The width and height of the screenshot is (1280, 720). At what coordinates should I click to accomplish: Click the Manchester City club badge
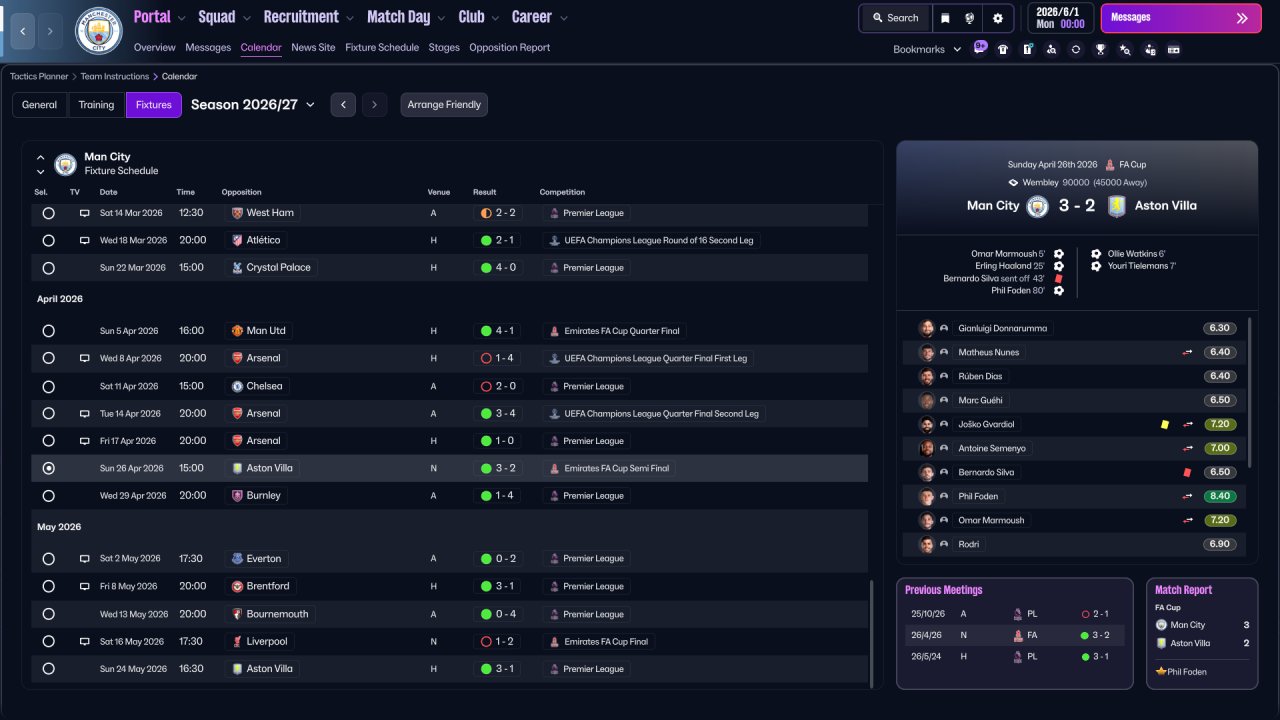pyautogui.click(x=99, y=31)
